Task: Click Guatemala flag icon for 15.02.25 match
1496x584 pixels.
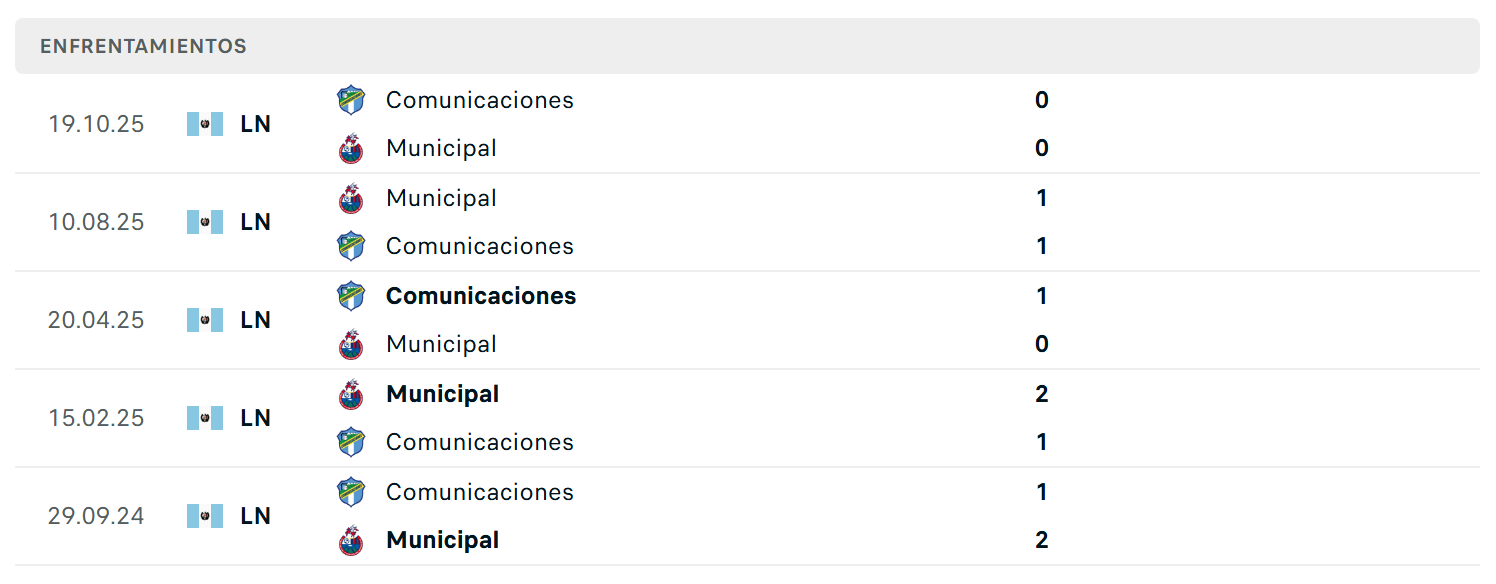Action: pyautogui.click(x=205, y=418)
